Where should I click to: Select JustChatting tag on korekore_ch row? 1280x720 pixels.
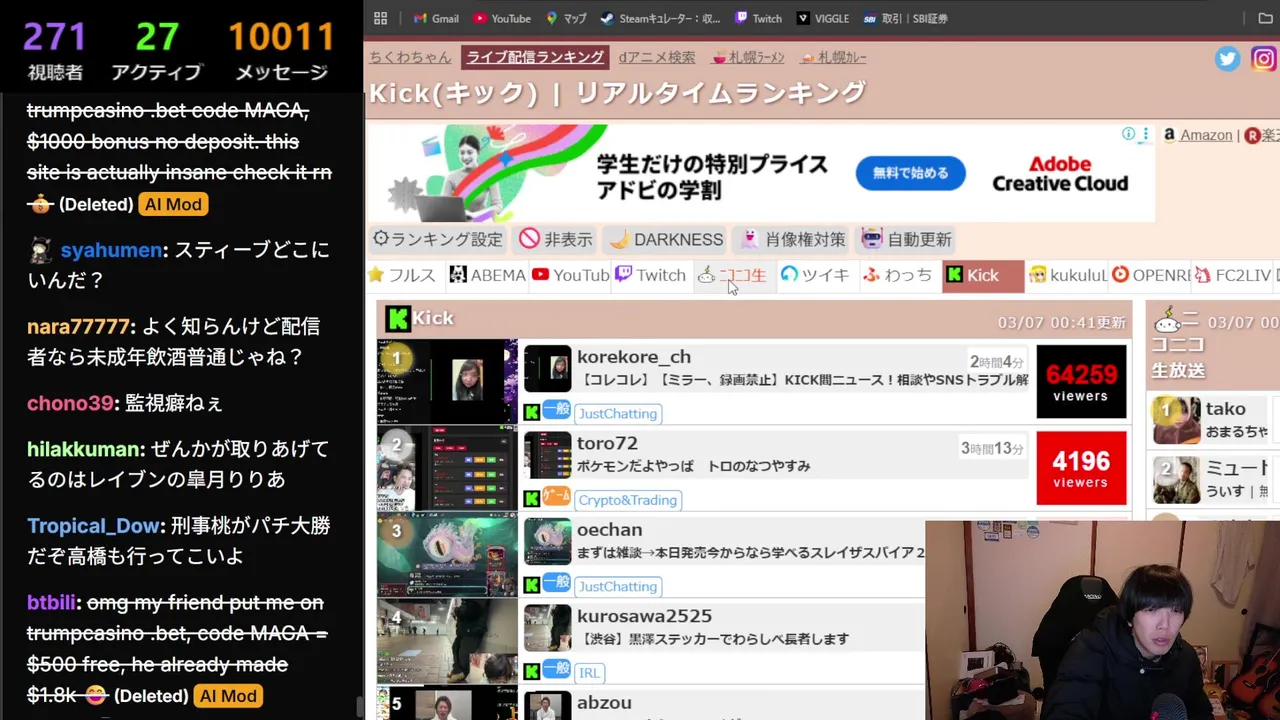[x=618, y=413]
